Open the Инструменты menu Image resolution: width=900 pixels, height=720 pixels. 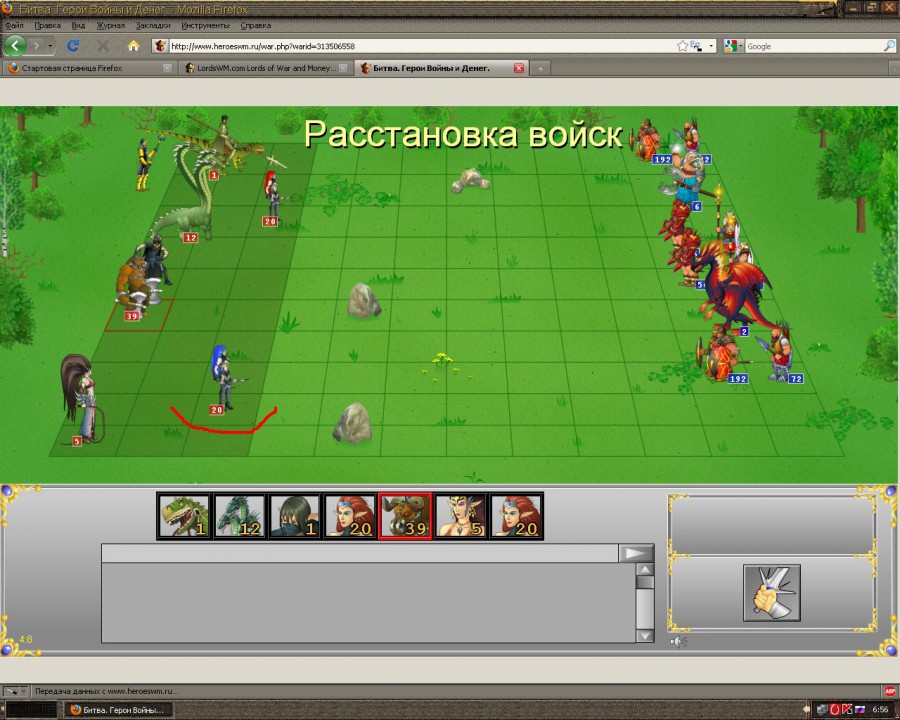coord(205,25)
